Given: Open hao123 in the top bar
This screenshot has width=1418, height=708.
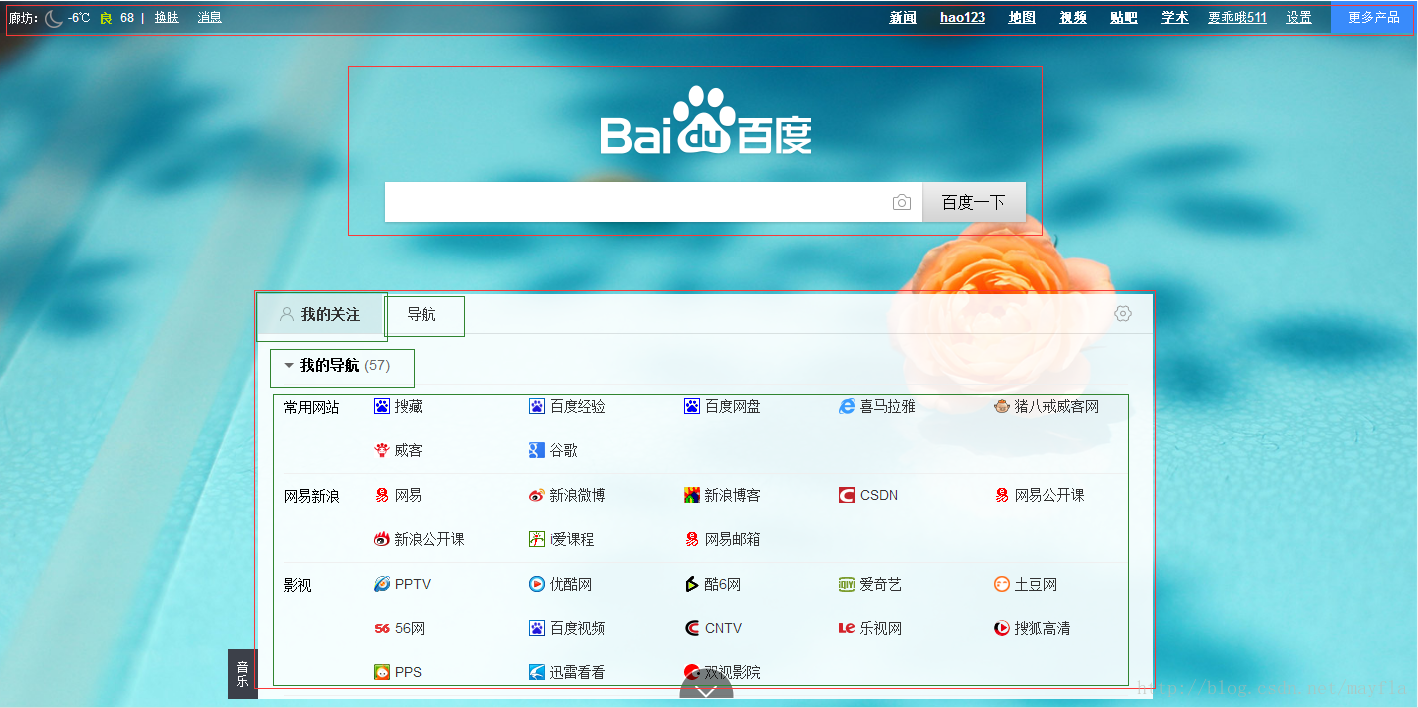Looking at the screenshot, I should coord(962,17).
